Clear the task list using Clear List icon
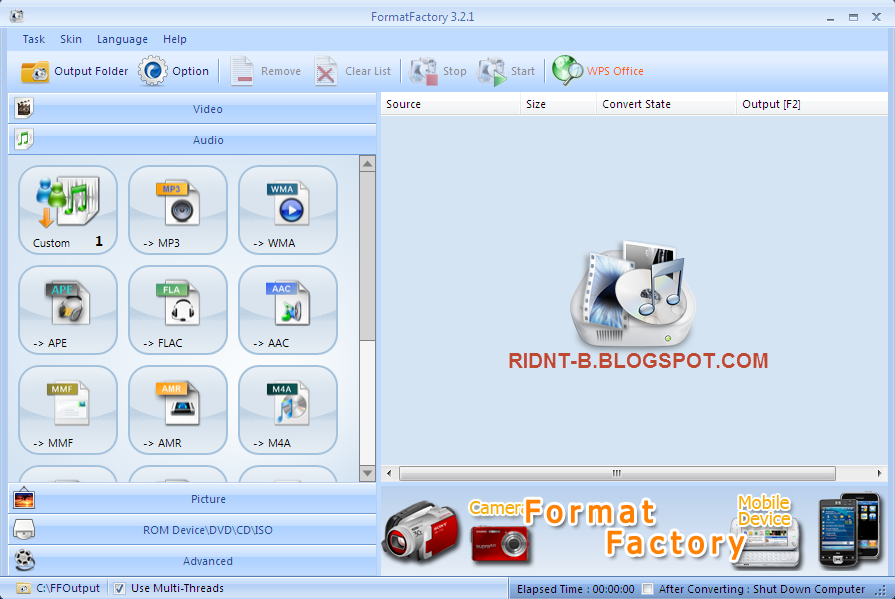Screen dimensions: 895x599 click(352, 70)
